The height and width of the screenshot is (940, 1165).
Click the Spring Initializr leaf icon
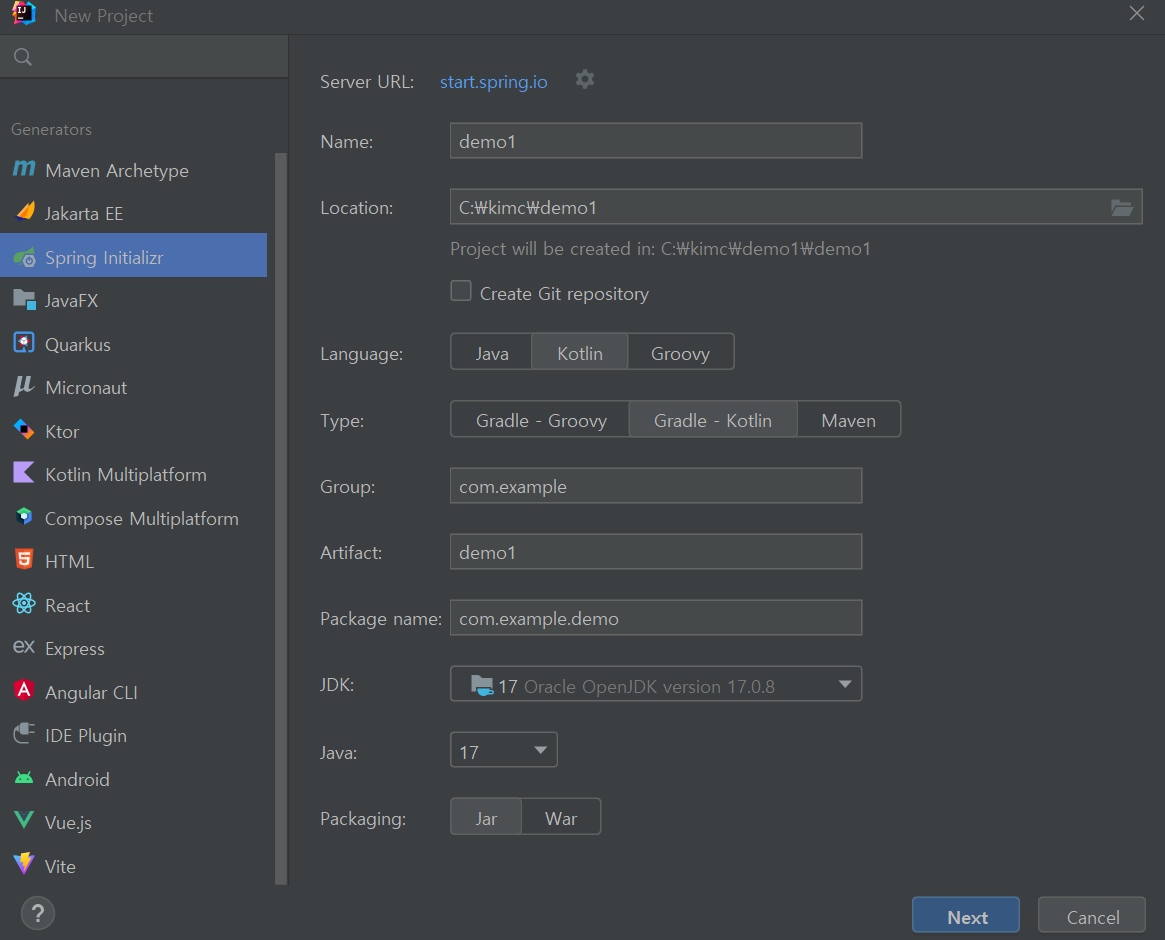pos(25,257)
